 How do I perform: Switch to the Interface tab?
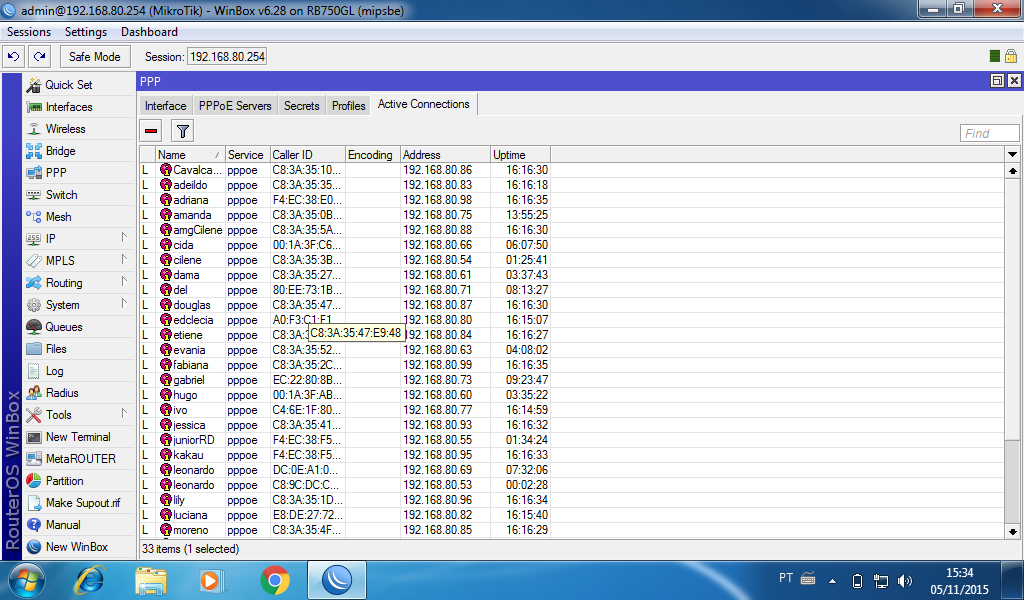(165, 106)
